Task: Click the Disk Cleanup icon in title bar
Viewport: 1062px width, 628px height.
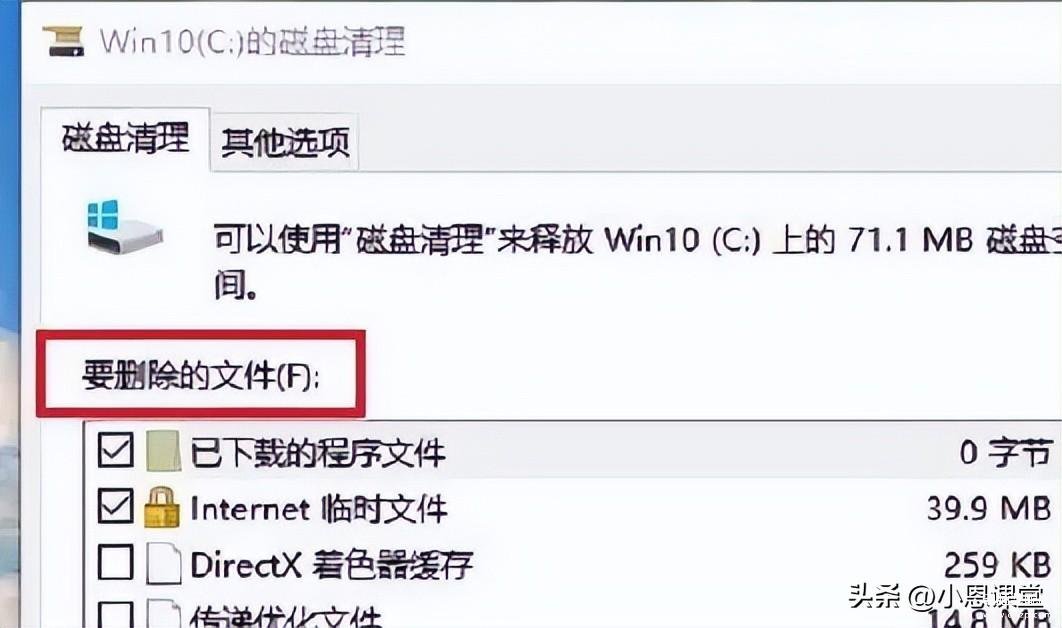Action: pos(64,41)
